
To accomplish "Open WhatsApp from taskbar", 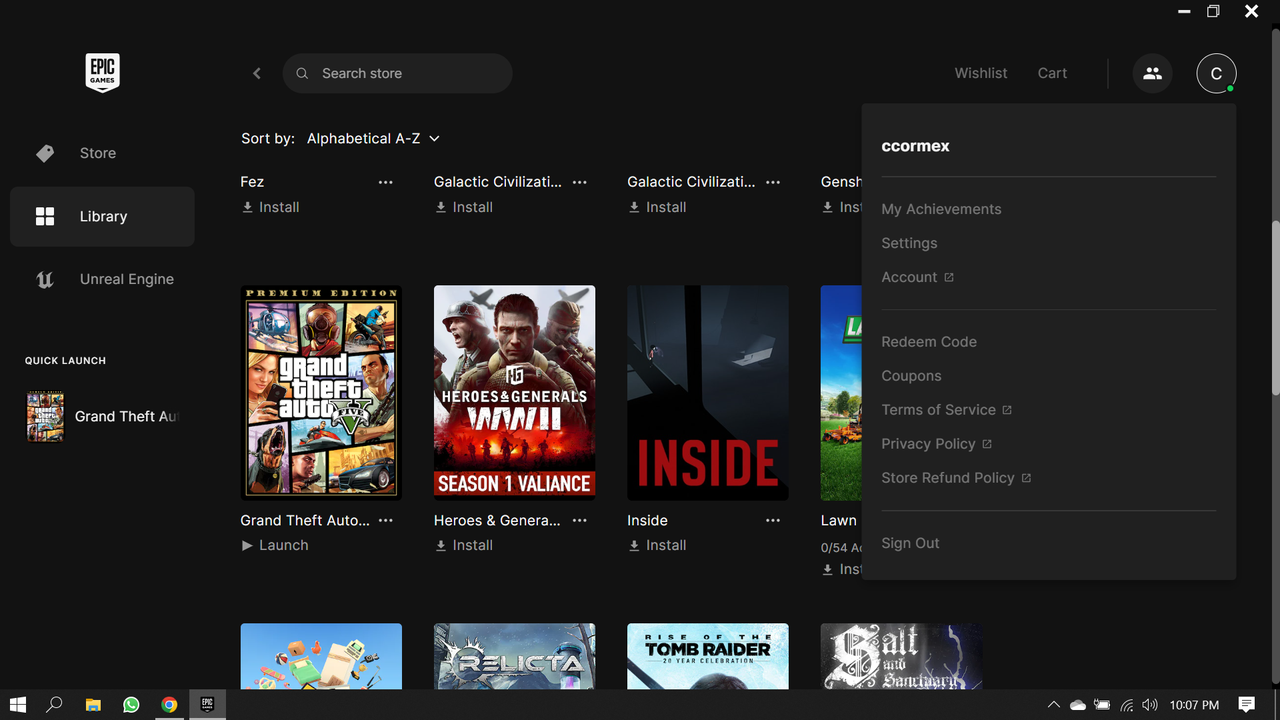I will (x=131, y=705).
